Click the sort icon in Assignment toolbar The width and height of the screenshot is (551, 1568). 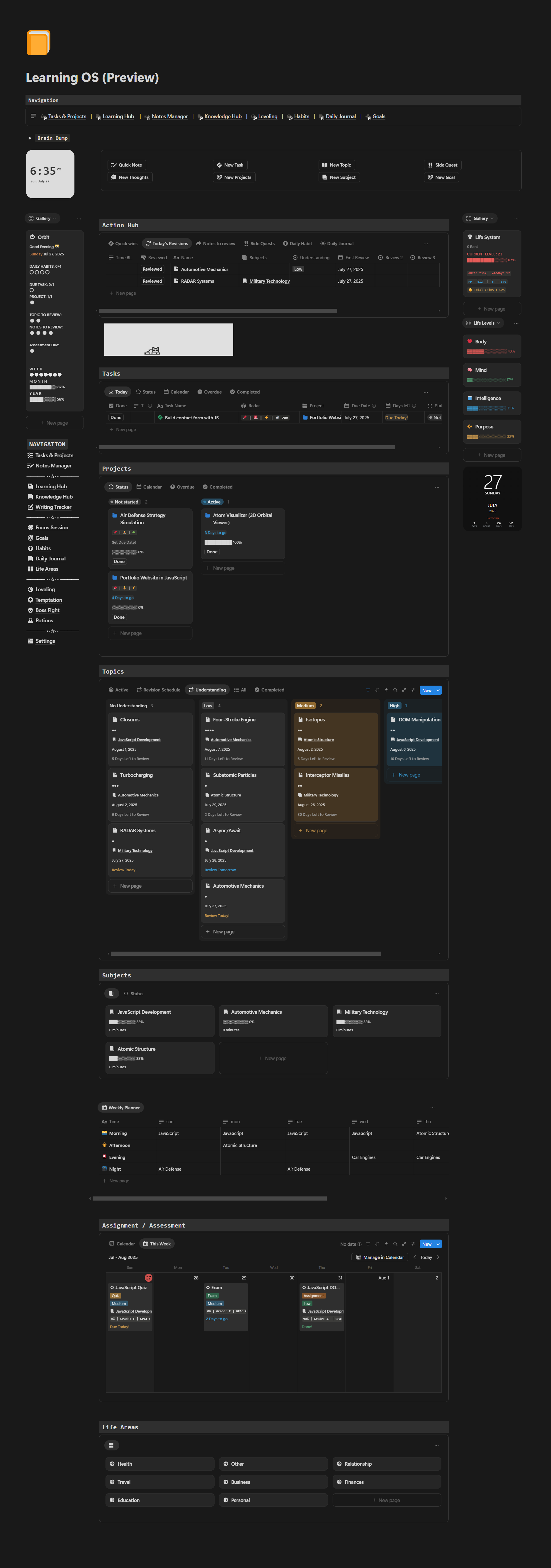click(377, 1244)
